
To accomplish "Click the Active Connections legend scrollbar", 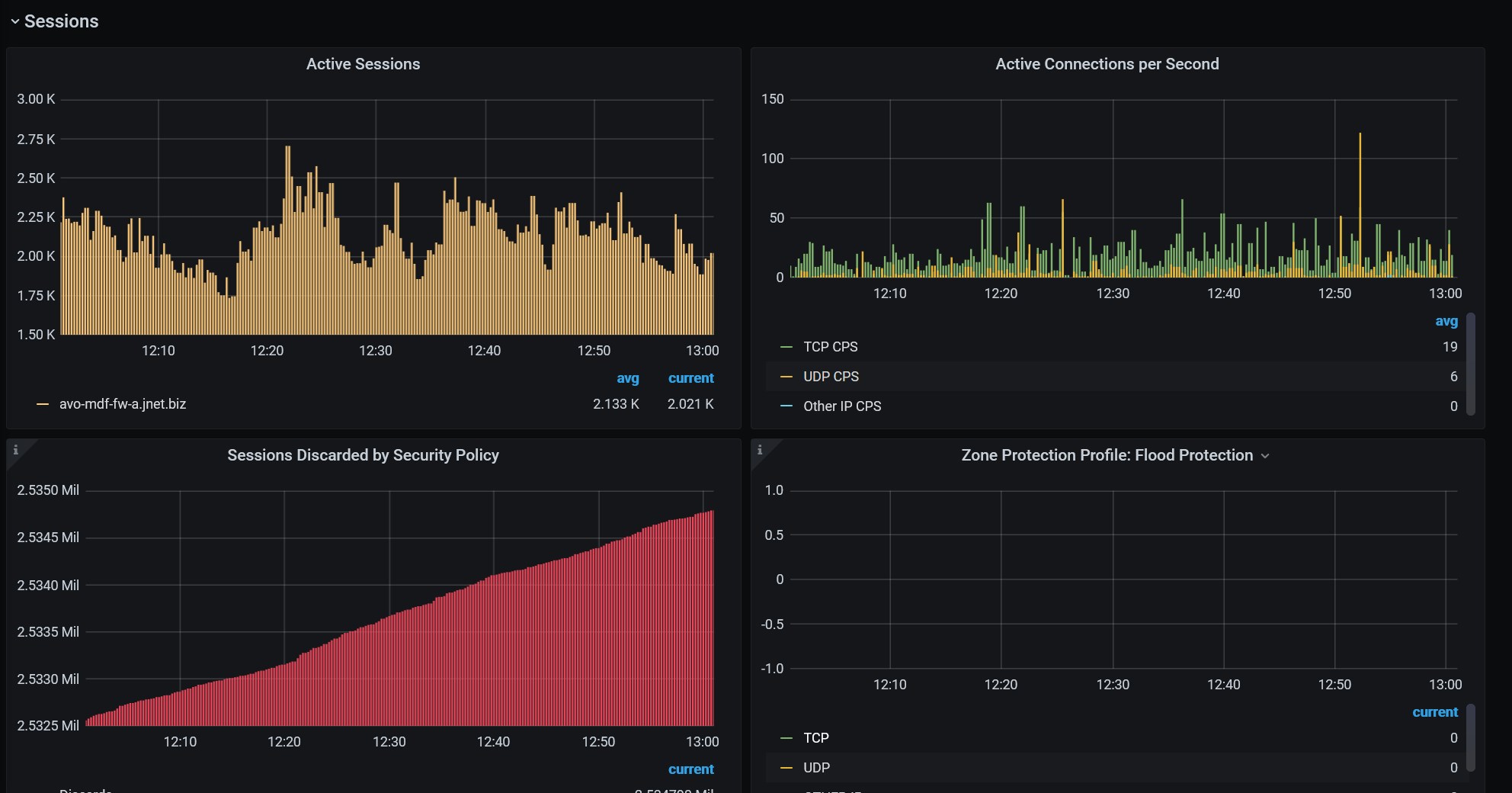I will [x=1471, y=364].
